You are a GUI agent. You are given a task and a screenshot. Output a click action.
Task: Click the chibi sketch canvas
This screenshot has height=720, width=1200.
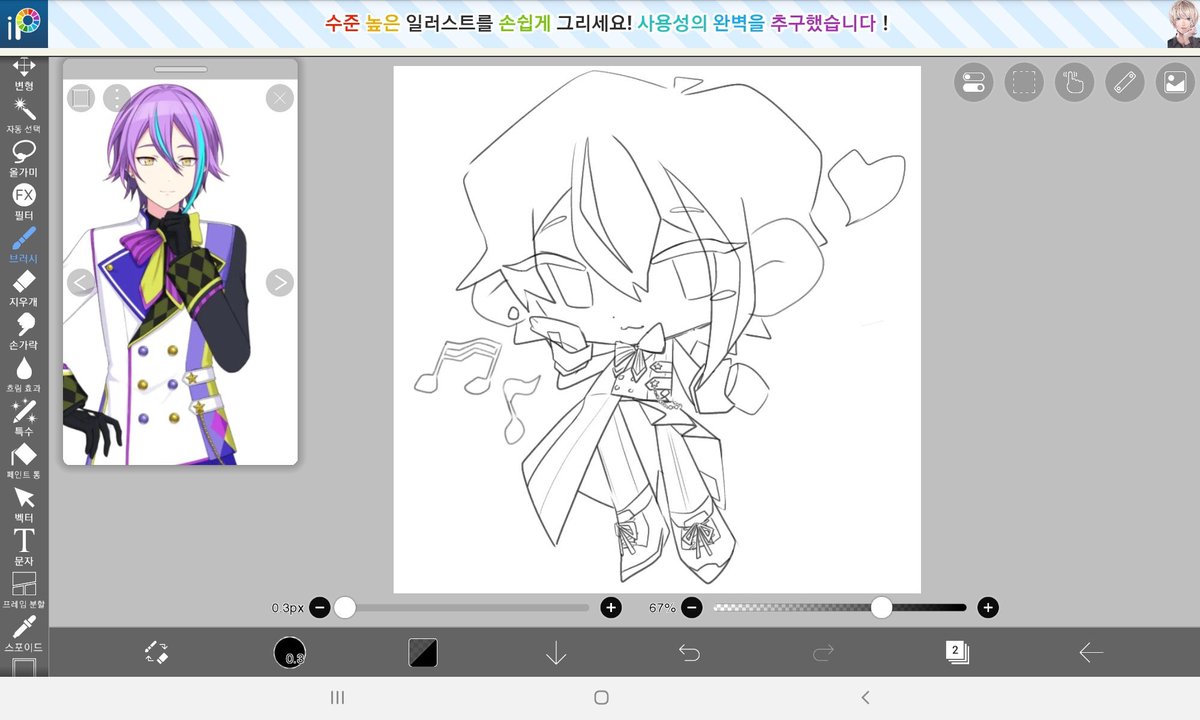point(657,330)
